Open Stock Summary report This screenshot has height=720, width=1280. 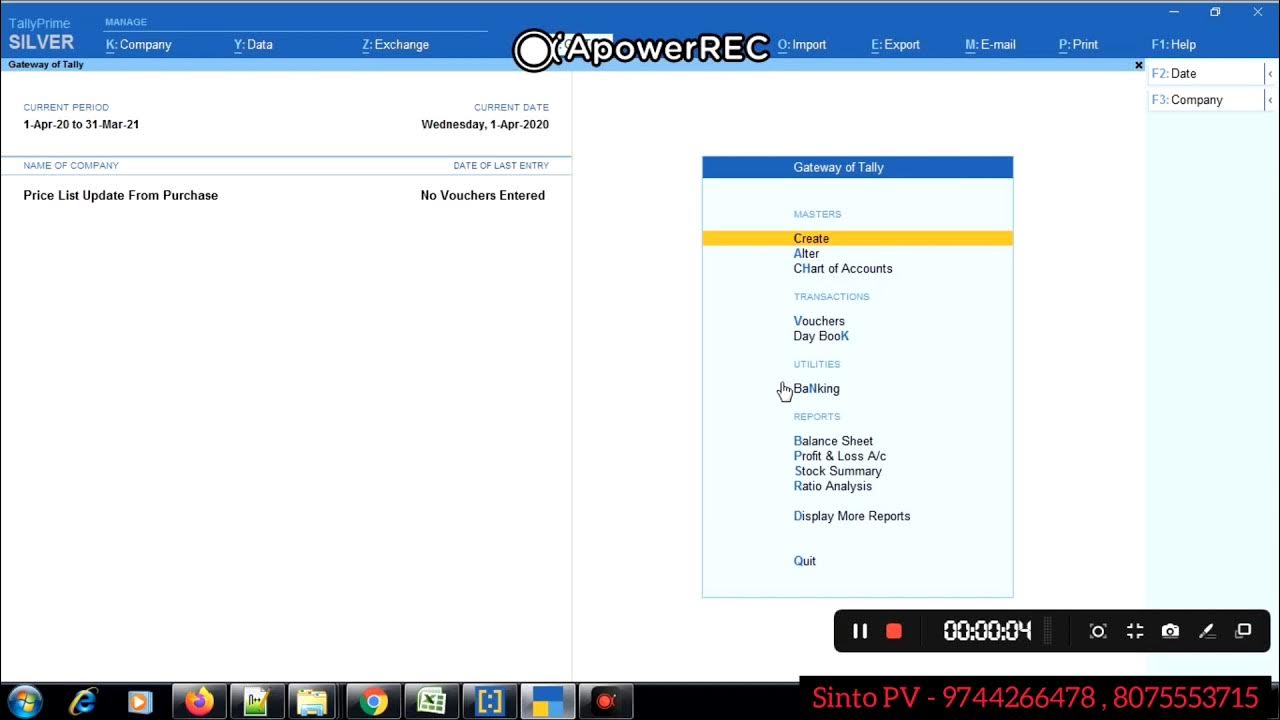(838, 471)
